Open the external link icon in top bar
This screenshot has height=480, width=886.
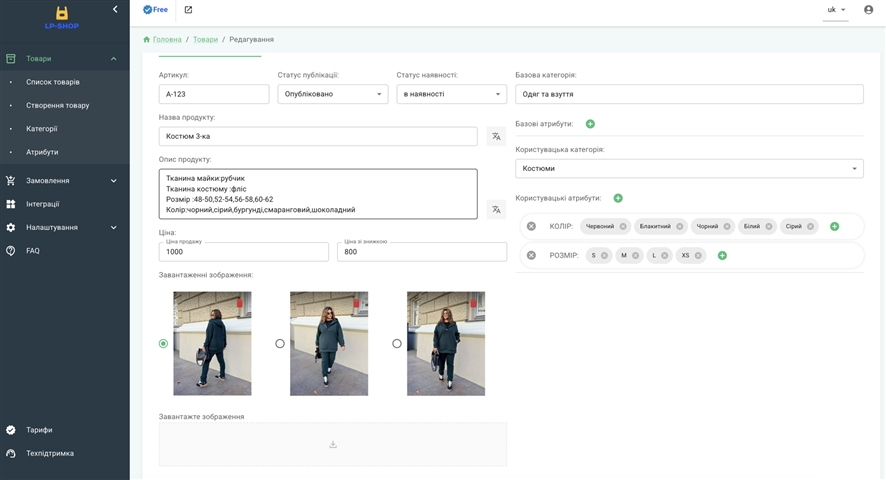[x=189, y=10]
